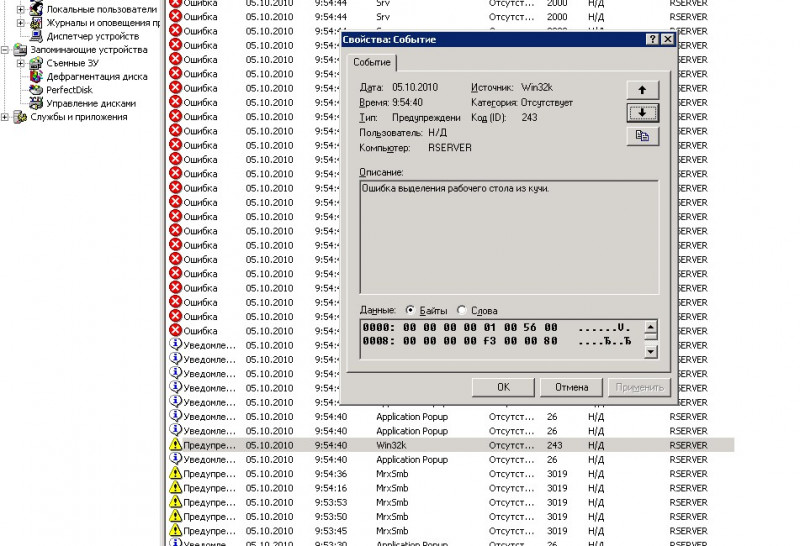Click Тип value Предупреждени in dialog
The height and width of the screenshot is (546, 800).
coord(426,117)
